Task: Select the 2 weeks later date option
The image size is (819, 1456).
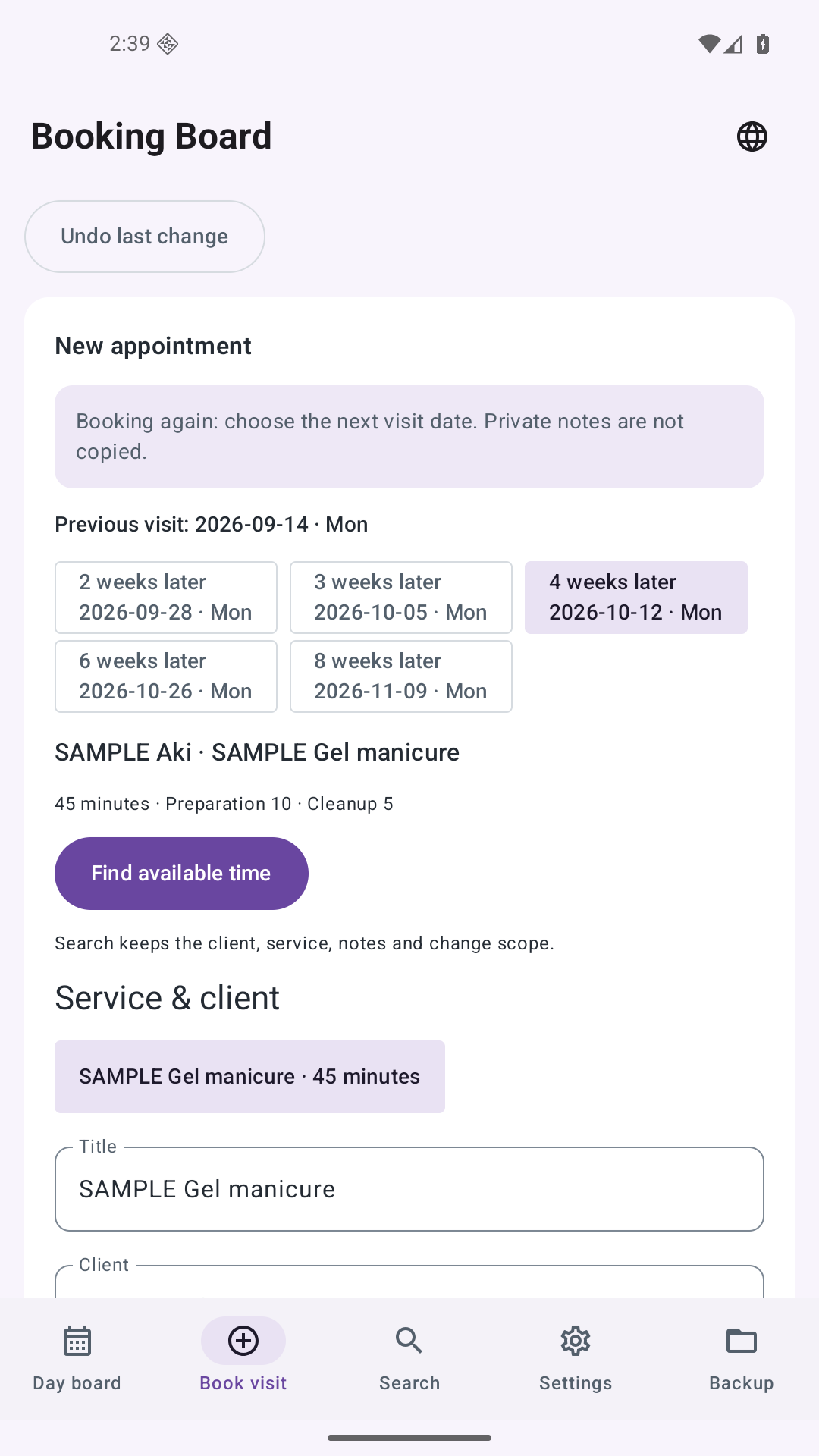Action: click(166, 598)
